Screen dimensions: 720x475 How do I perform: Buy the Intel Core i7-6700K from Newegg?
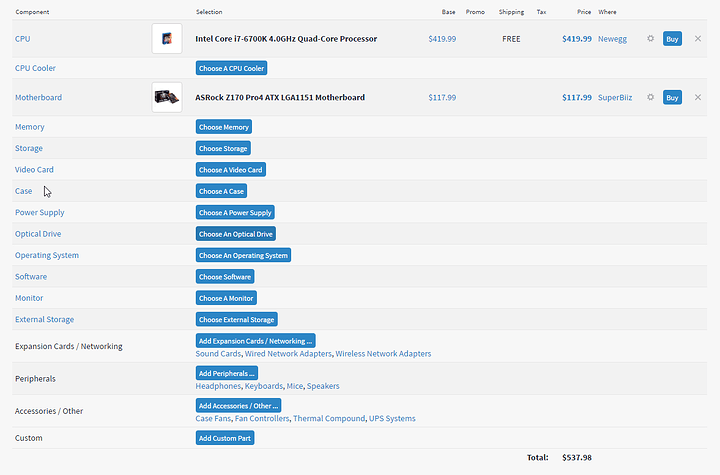pos(672,39)
